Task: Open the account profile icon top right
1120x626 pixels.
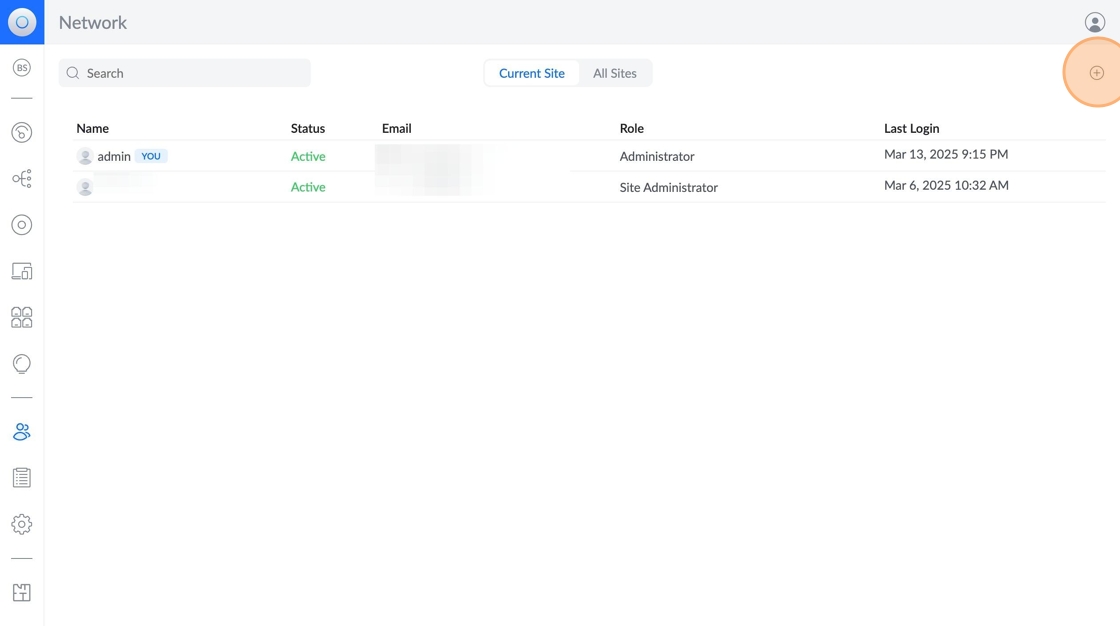Action: point(1095,22)
